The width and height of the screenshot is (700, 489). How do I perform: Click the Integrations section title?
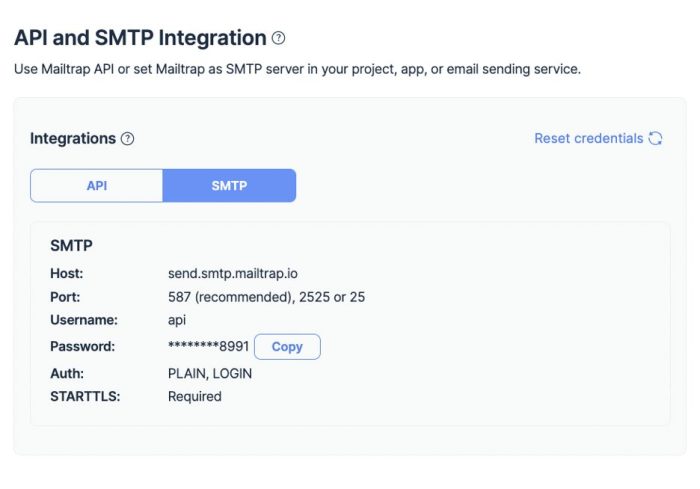tap(73, 138)
